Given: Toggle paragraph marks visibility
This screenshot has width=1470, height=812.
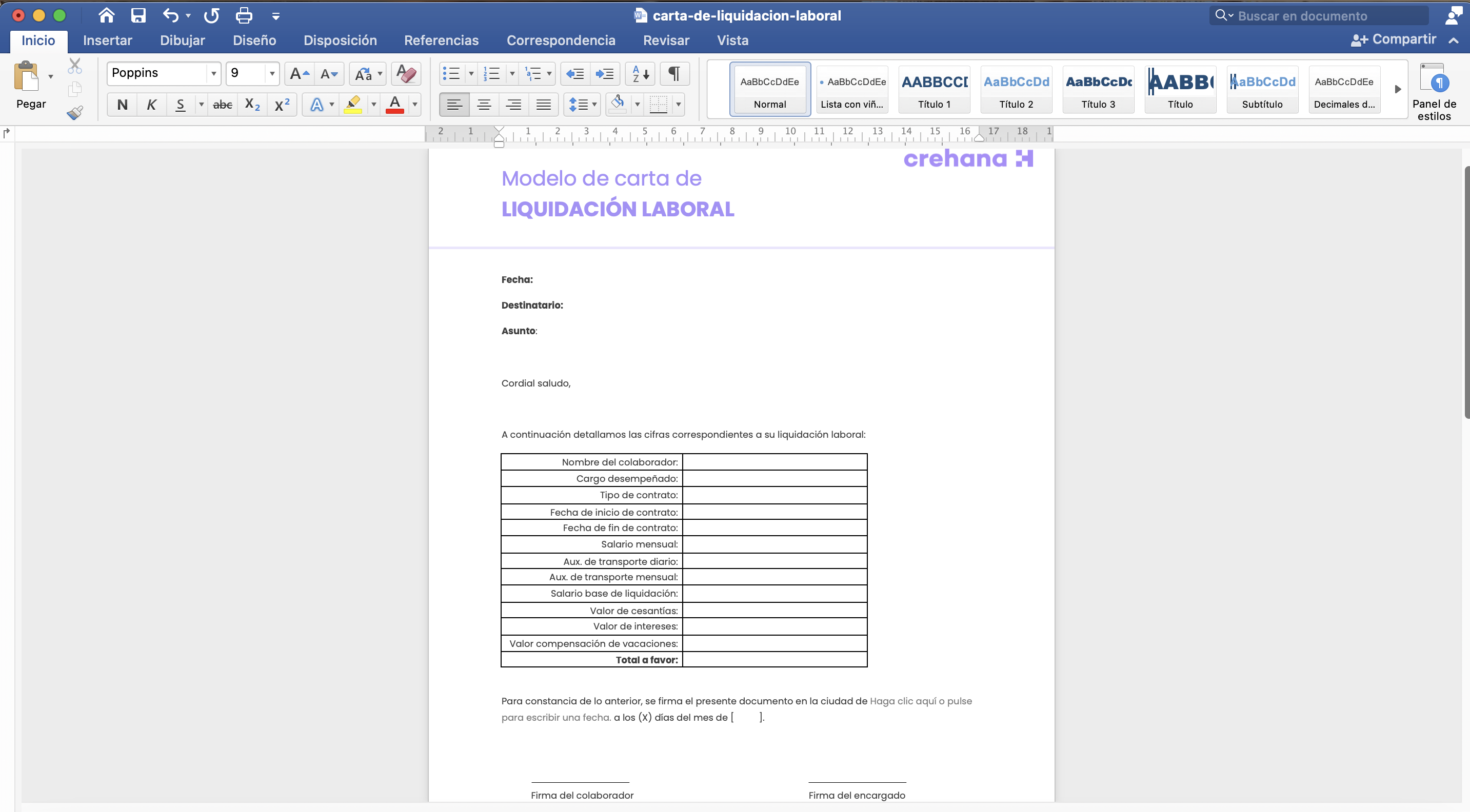Looking at the screenshot, I should pyautogui.click(x=674, y=73).
